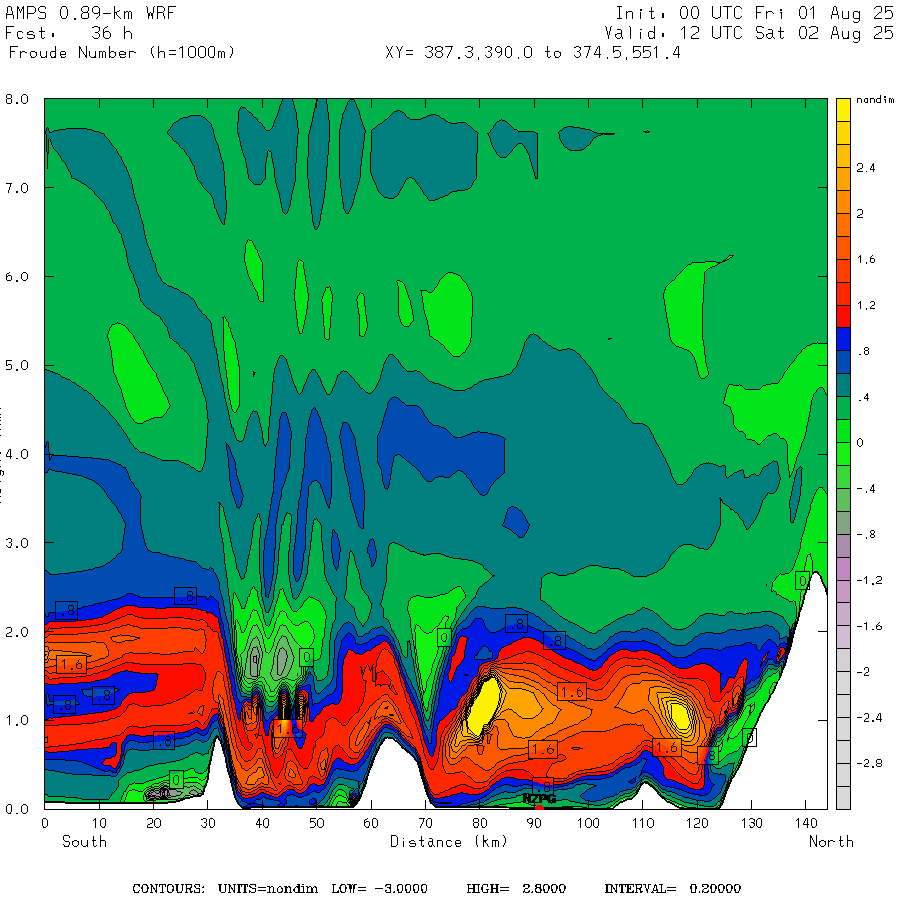Click the x-axis distance label '50'
The height and width of the screenshot is (900, 900).
tap(317, 824)
